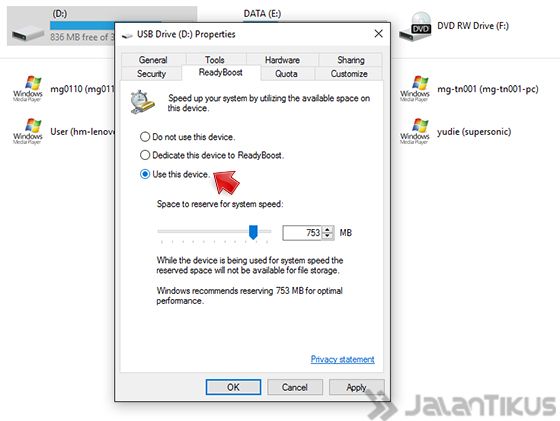Screen dimensions: 560x421
Task: Open the Security tab
Action: click(x=151, y=74)
